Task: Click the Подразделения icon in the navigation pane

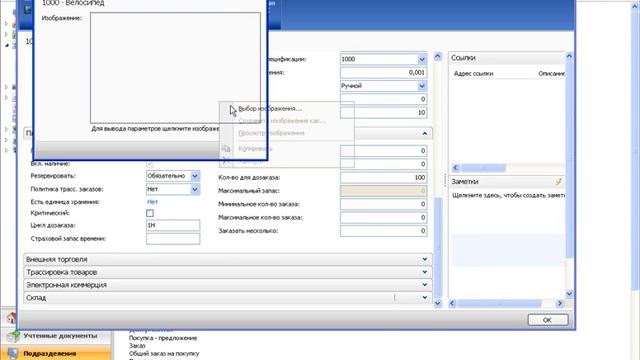Action: tap(13, 353)
